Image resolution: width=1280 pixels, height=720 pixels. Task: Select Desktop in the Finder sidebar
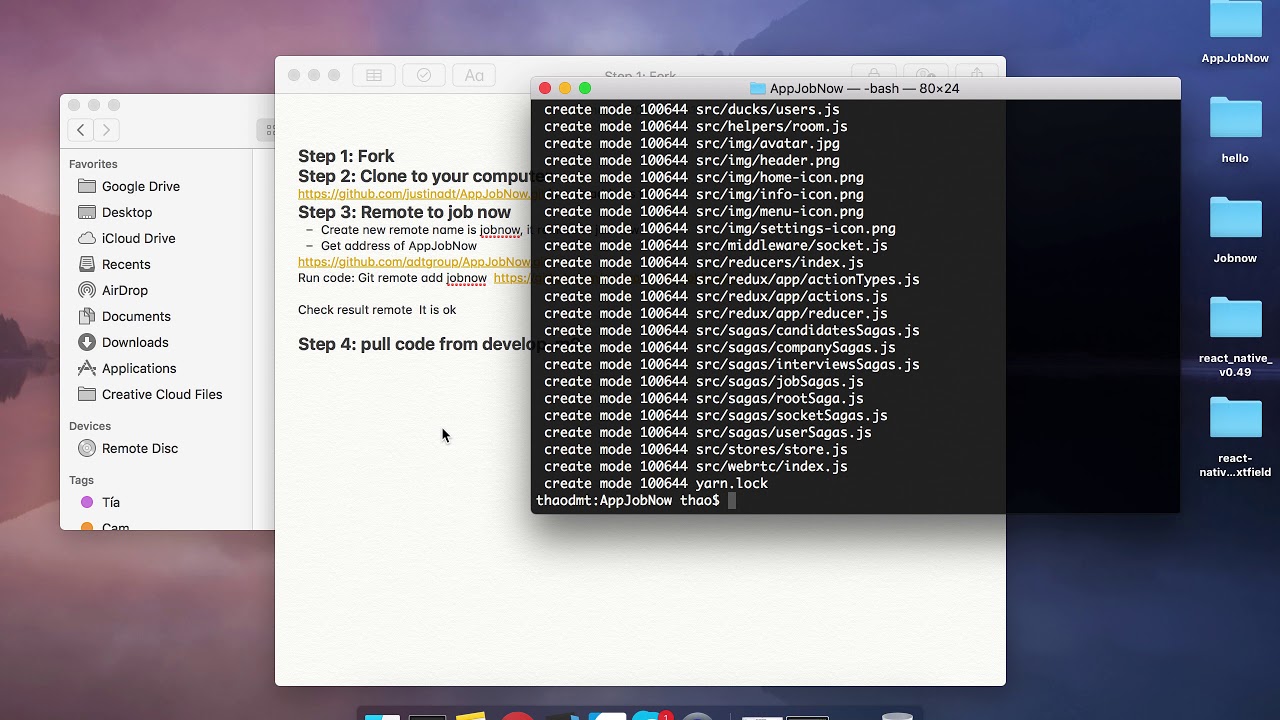point(127,212)
